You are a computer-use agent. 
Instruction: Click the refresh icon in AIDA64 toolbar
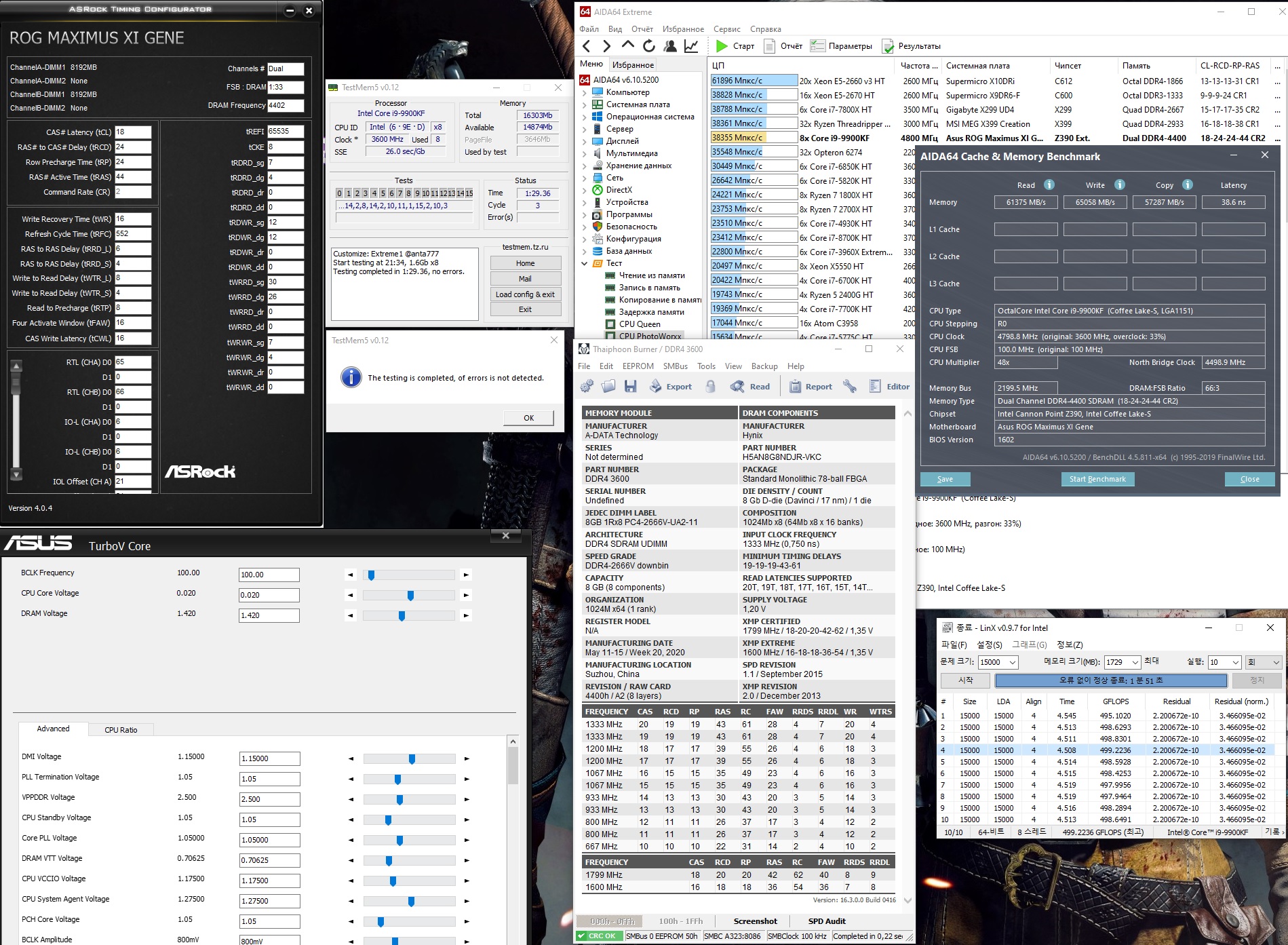pos(649,46)
